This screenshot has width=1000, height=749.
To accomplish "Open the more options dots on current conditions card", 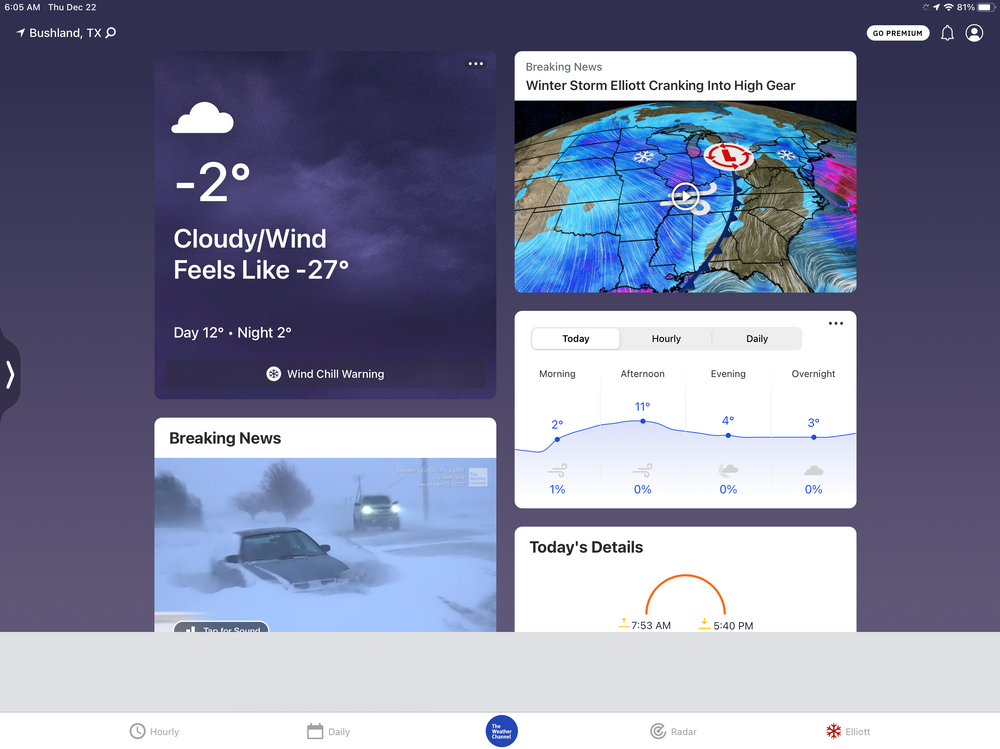I will 476,64.
